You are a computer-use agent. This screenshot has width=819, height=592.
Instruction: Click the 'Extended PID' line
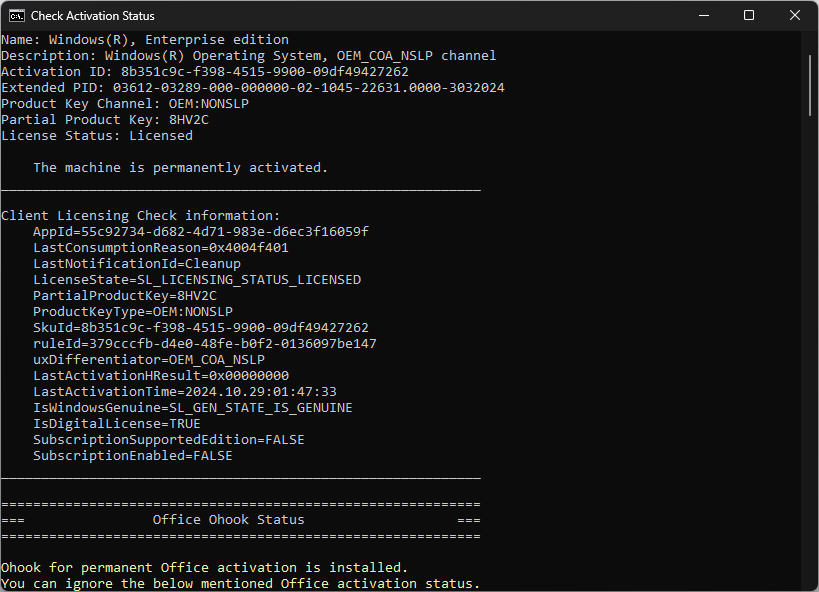[253, 88]
